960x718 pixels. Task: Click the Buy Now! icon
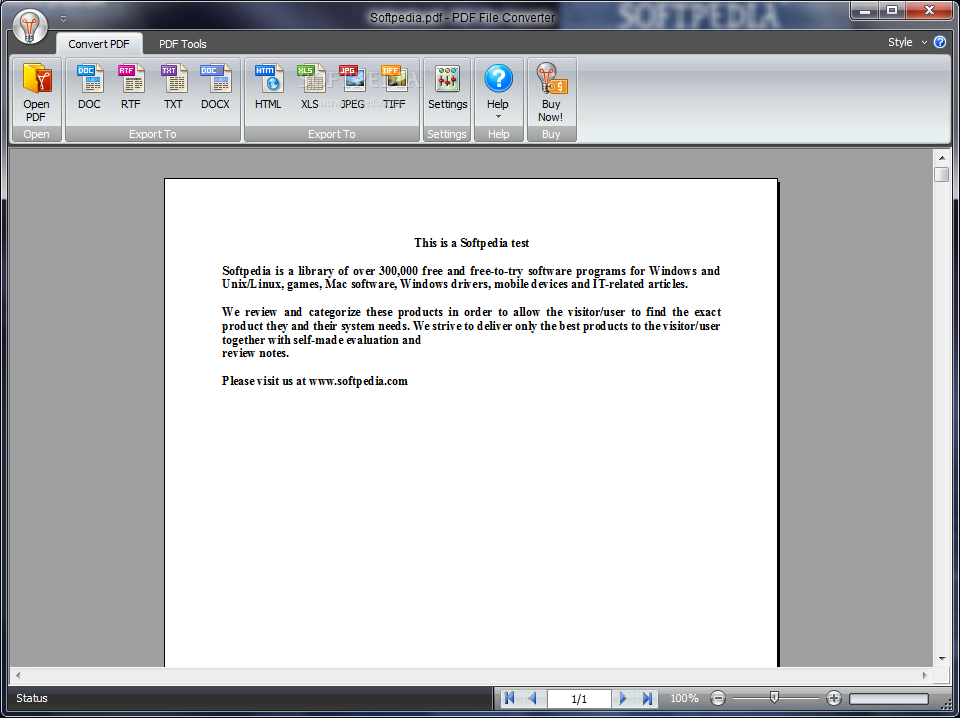click(x=551, y=92)
